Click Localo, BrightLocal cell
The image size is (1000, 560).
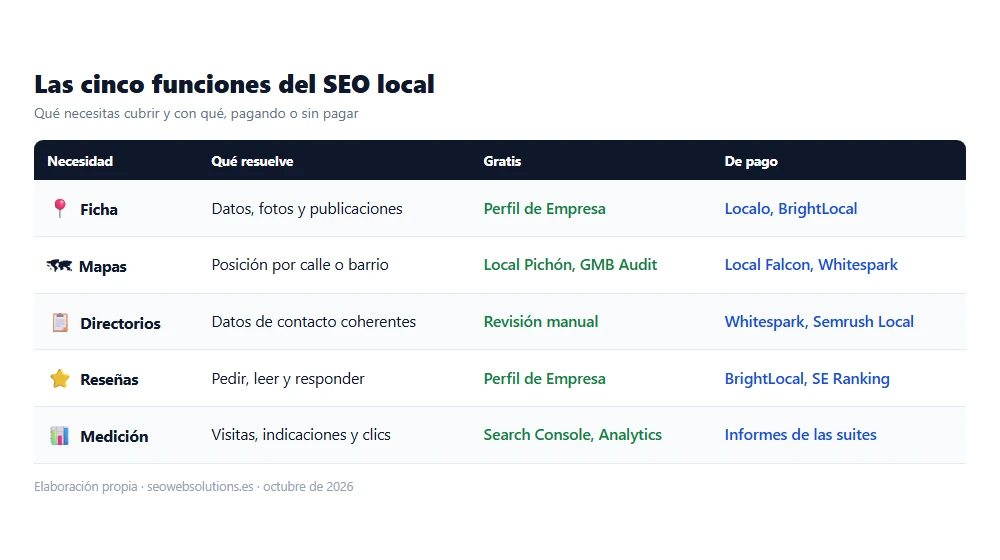[791, 209]
